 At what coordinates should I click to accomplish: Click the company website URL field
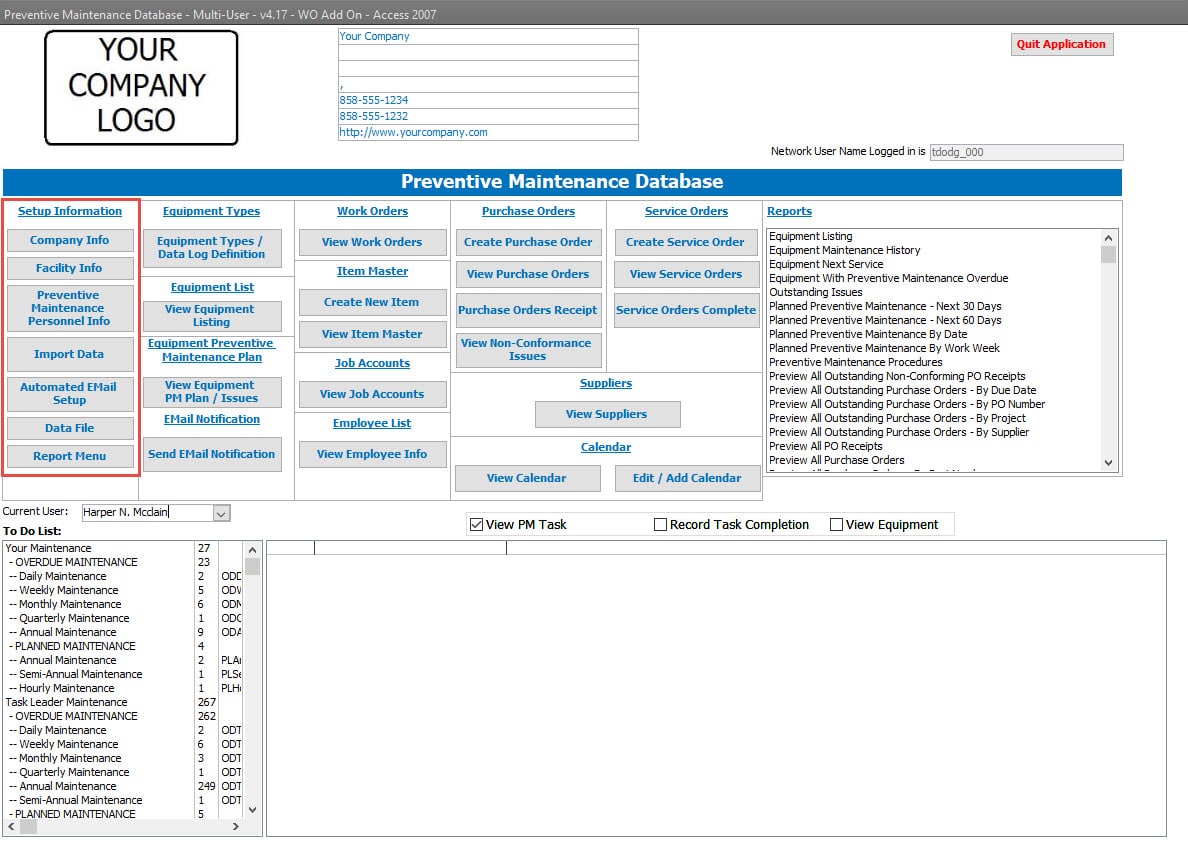[488, 133]
